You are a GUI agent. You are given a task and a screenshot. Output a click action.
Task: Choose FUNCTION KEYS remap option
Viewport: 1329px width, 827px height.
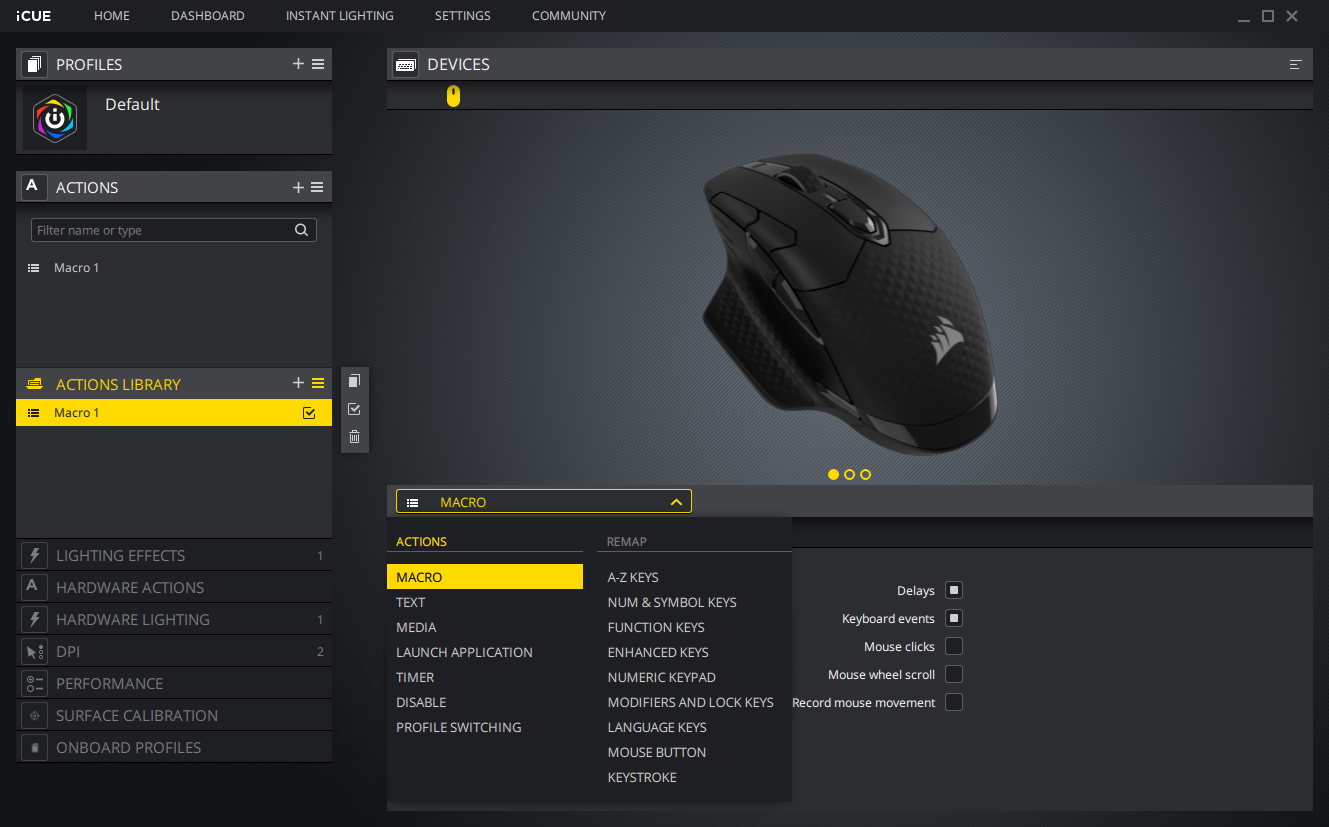(656, 627)
